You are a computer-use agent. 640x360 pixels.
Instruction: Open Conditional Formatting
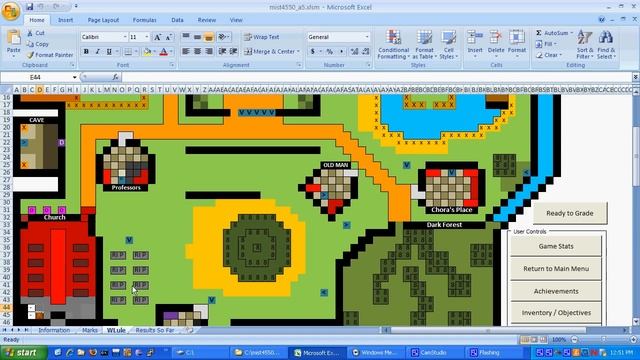pyautogui.click(x=393, y=44)
